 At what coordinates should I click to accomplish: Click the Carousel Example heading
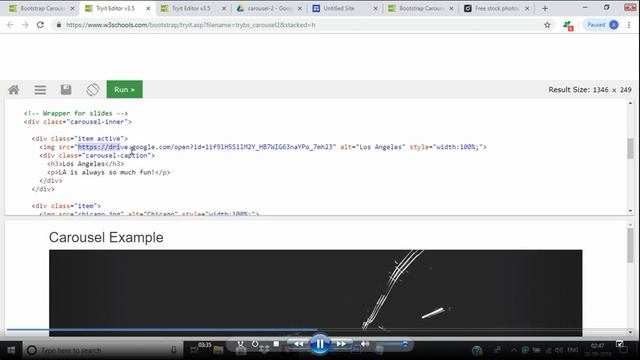point(106,237)
